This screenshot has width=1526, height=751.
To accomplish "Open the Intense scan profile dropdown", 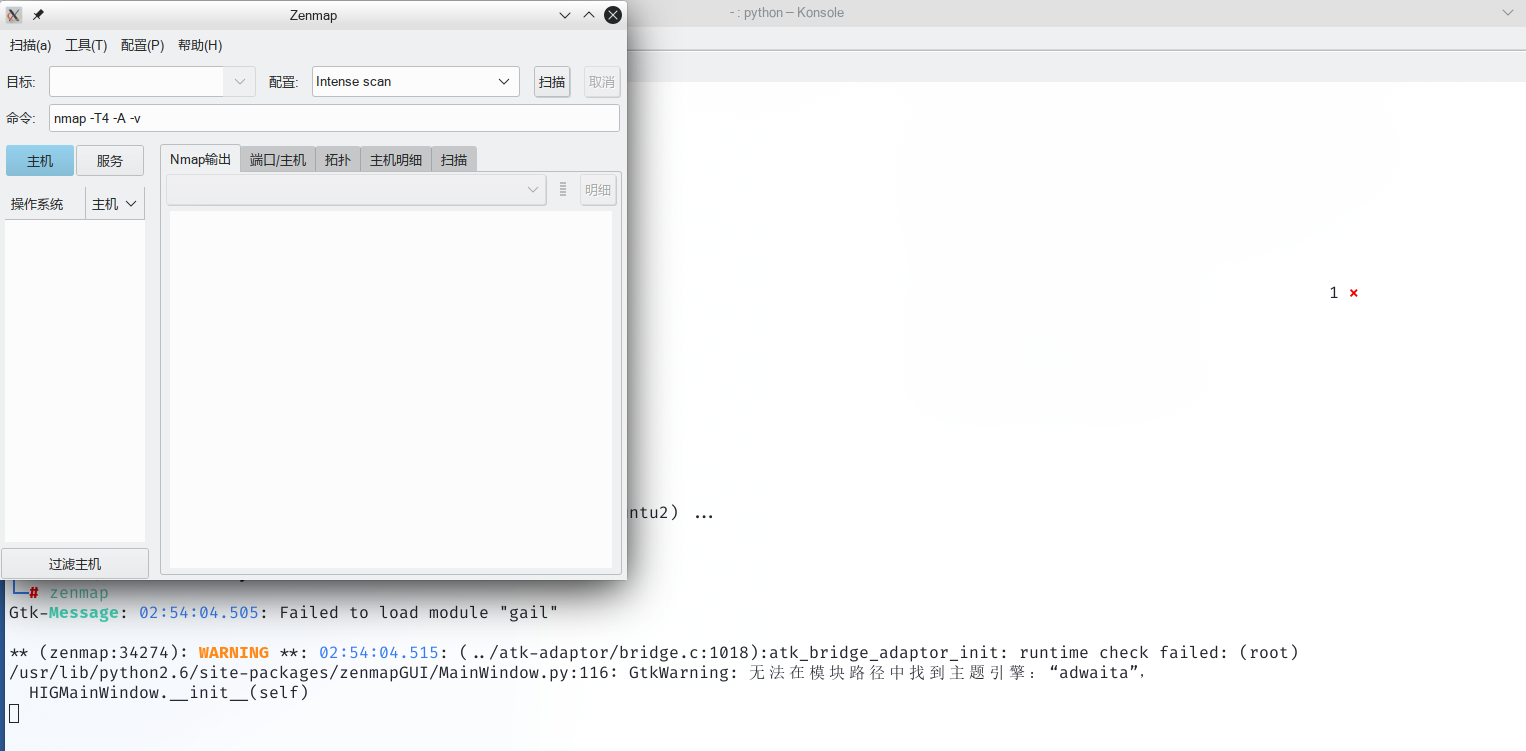I will (x=416, y=82).
